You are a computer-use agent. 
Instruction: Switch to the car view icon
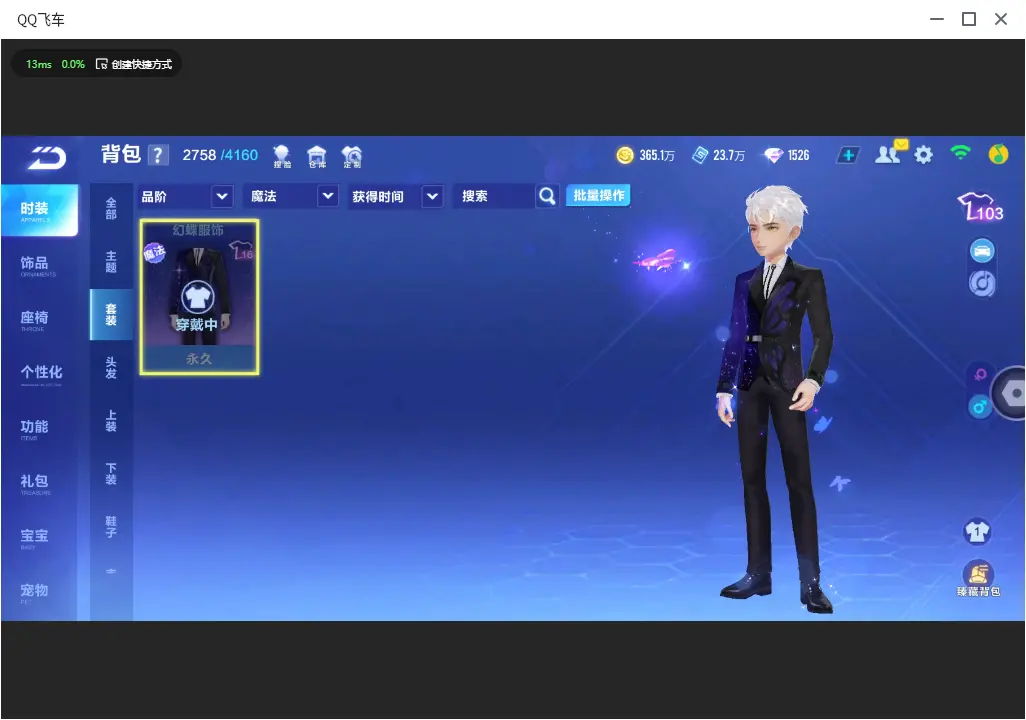pos(982,251)
